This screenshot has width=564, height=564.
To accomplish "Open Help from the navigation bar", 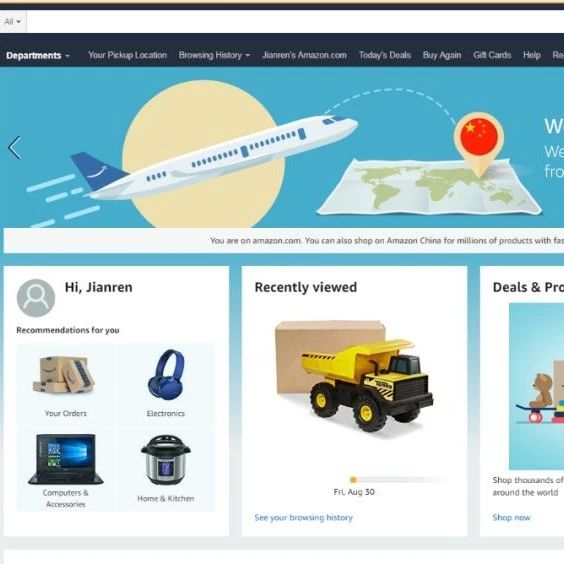I will coord(532,55).
